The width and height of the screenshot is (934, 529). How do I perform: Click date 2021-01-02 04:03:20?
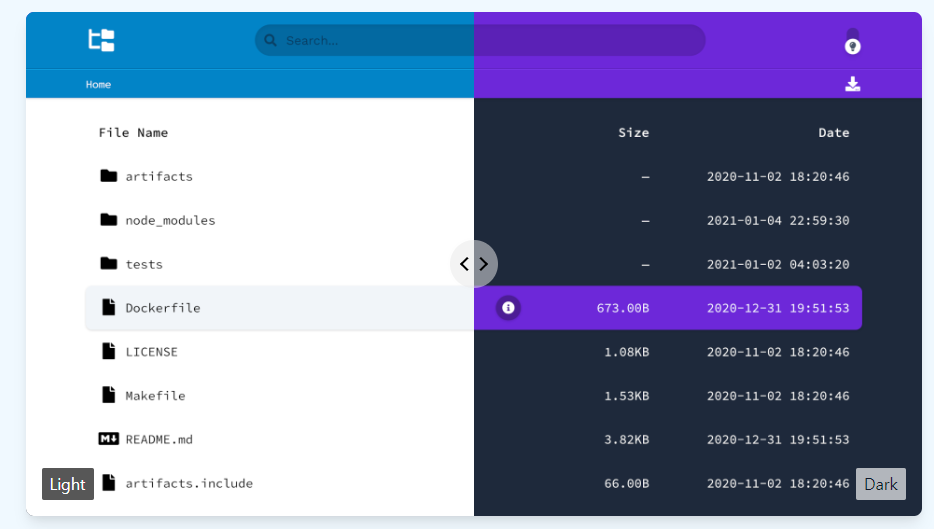[778, 264]
